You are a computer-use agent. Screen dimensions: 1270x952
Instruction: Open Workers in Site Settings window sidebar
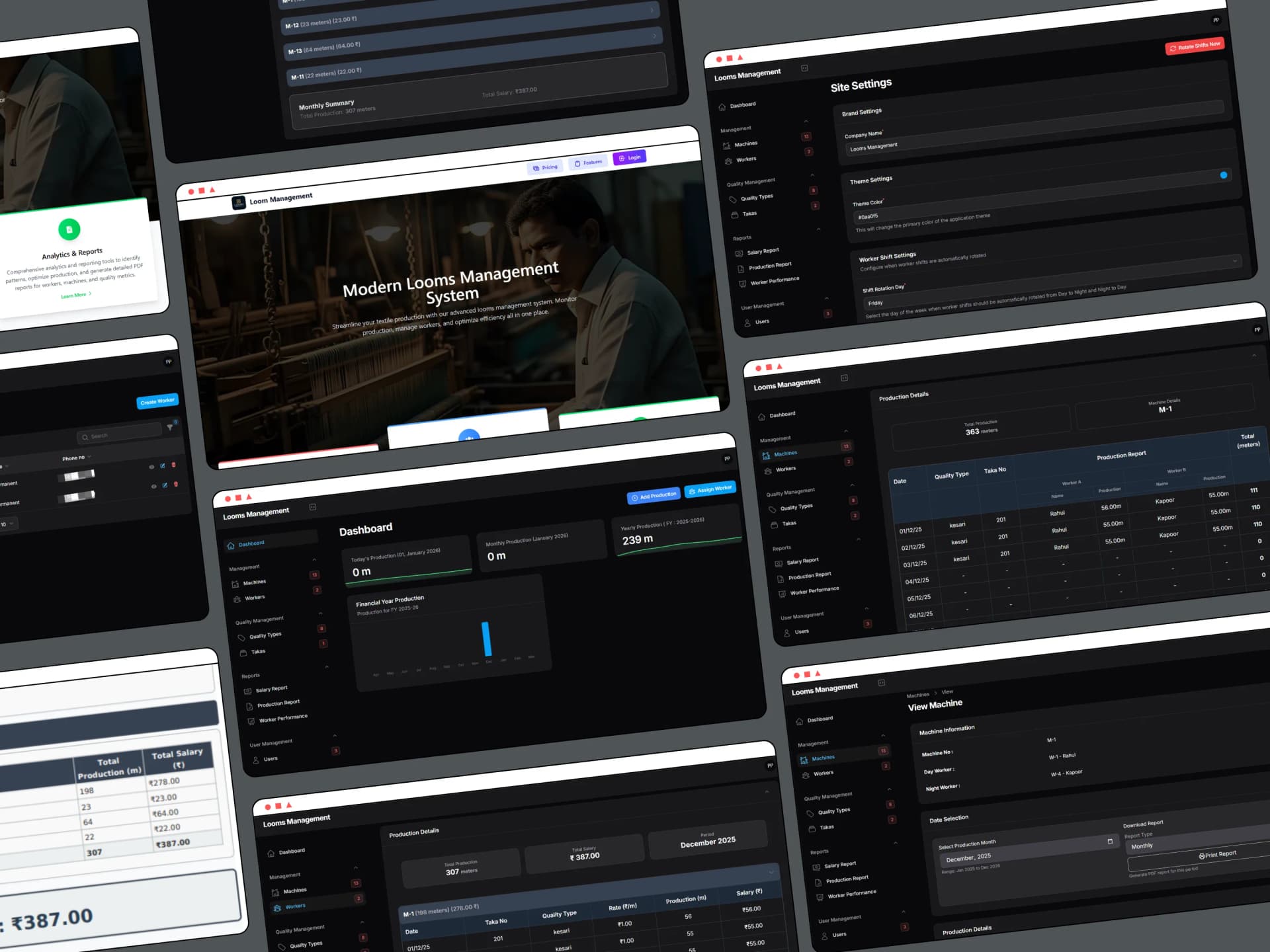tap(746, 159)
